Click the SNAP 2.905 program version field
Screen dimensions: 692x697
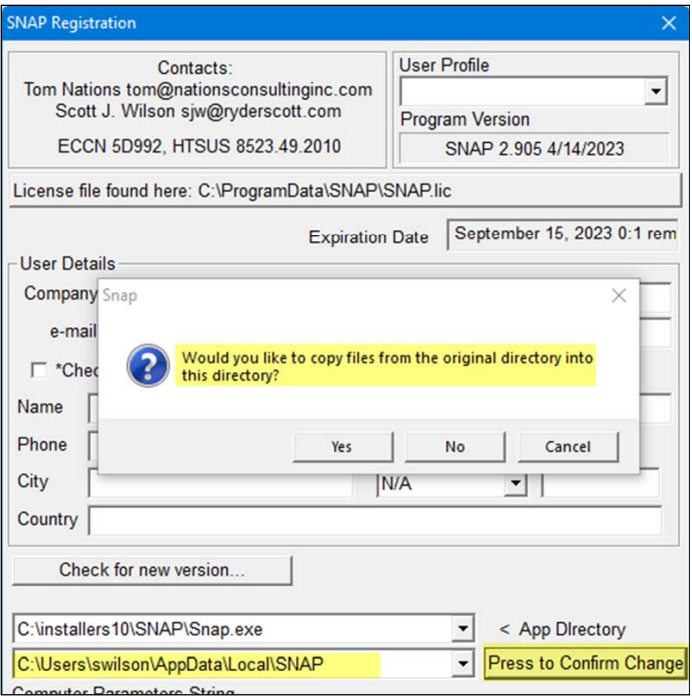pyautogui.click(x=534, y=148)
